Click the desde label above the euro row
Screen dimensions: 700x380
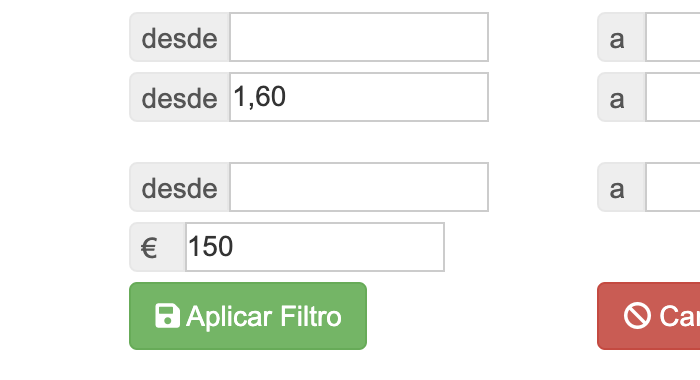coord(179,187)
